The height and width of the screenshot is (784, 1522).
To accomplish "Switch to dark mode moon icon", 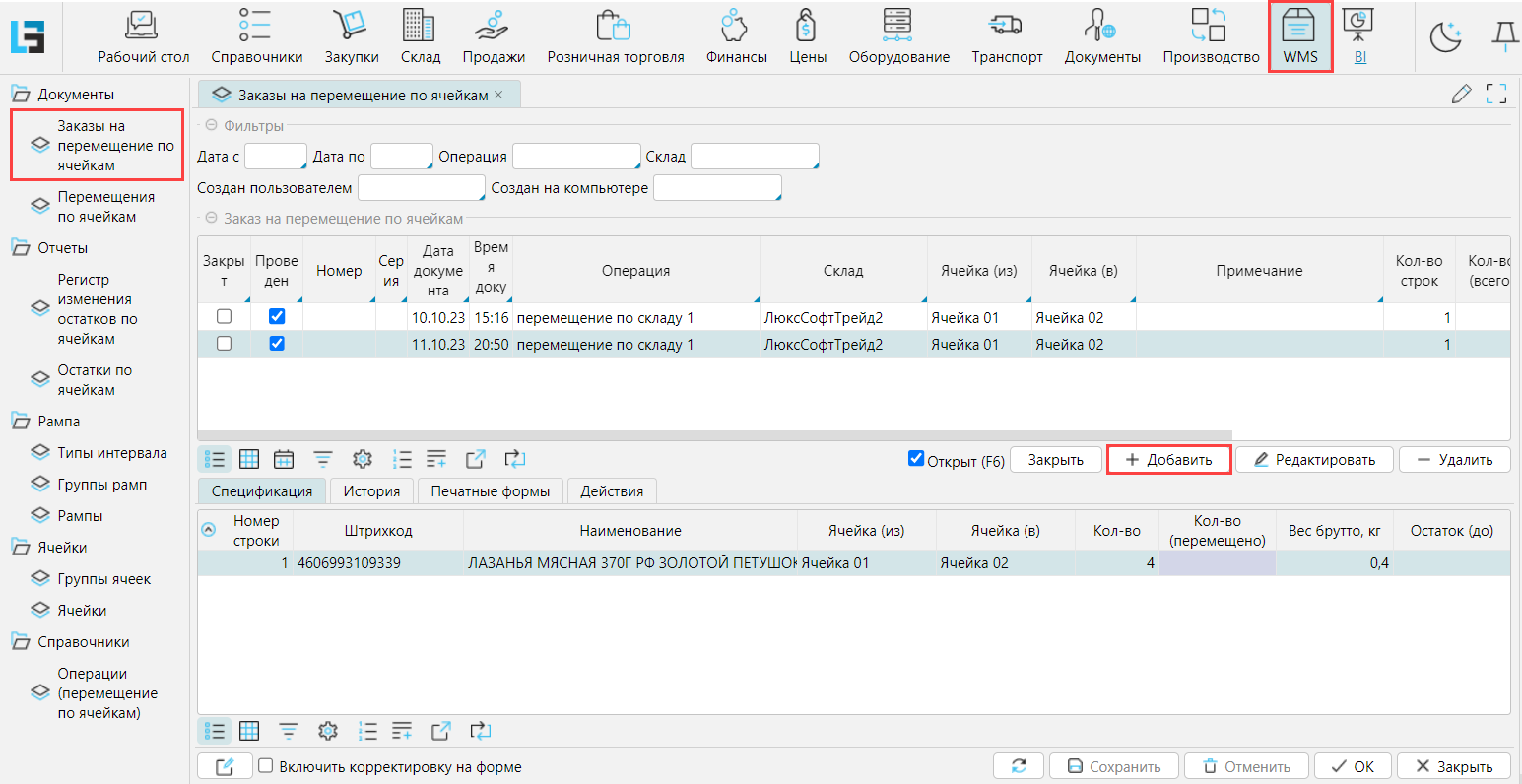I will (1445, 37).
